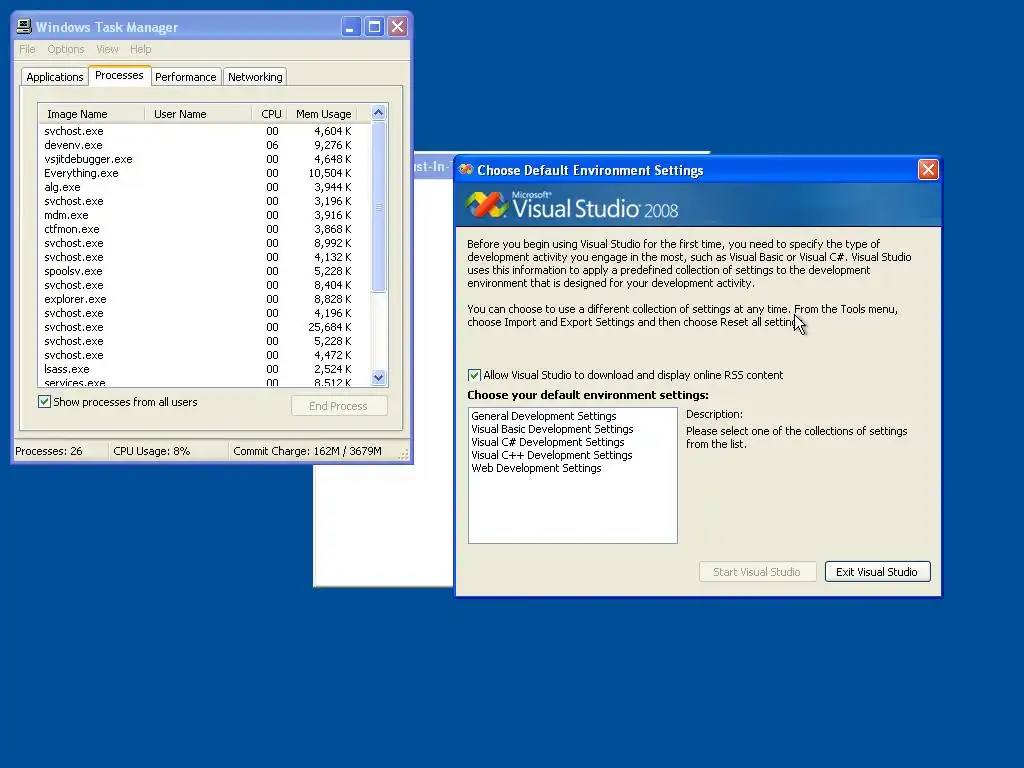Toggle Show processes from all users checkbox

44,402
